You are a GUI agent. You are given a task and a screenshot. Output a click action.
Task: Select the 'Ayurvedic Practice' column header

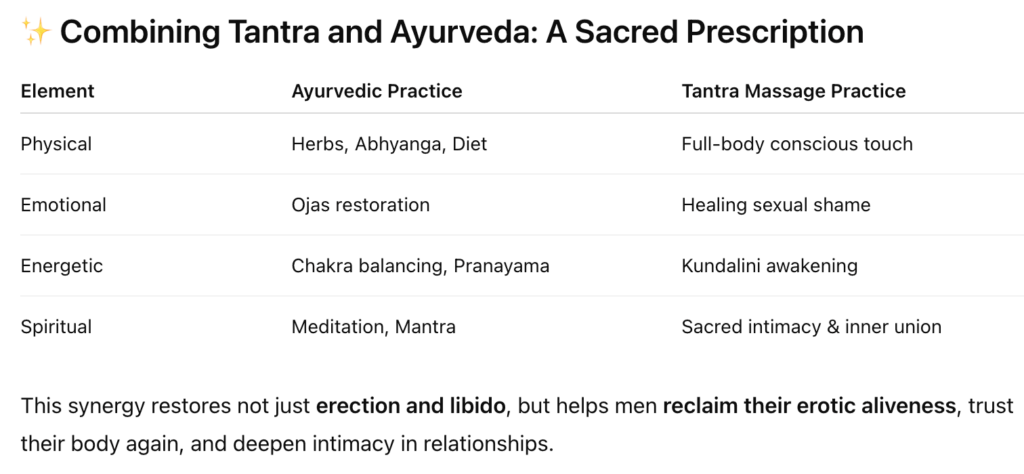pyautogui.click(x=376, y=91)
